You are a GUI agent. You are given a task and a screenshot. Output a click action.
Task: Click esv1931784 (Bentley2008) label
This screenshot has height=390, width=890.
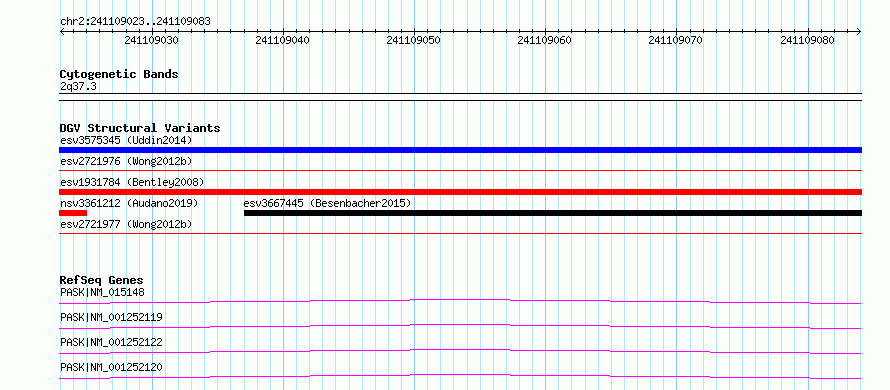tap(132, 182)
